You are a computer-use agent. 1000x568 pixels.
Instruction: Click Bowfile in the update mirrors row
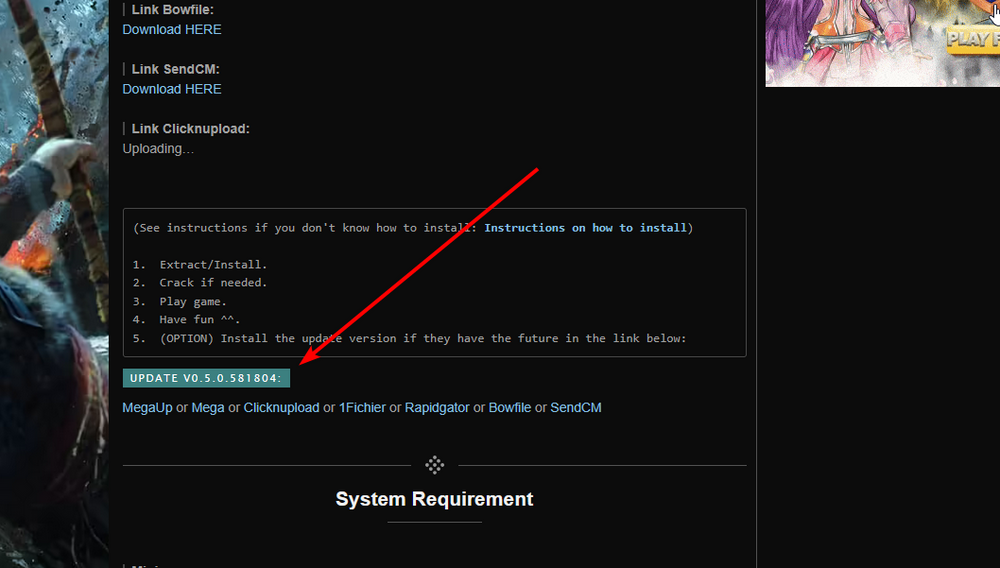pyautogui.click(x=510, y=408)
